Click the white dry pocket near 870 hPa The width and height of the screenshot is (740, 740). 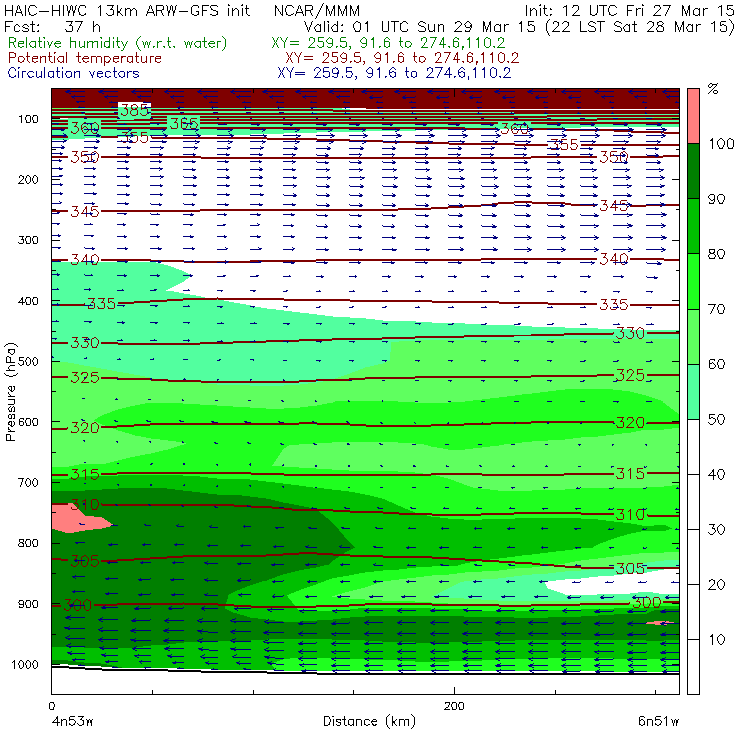pos(618,584)
